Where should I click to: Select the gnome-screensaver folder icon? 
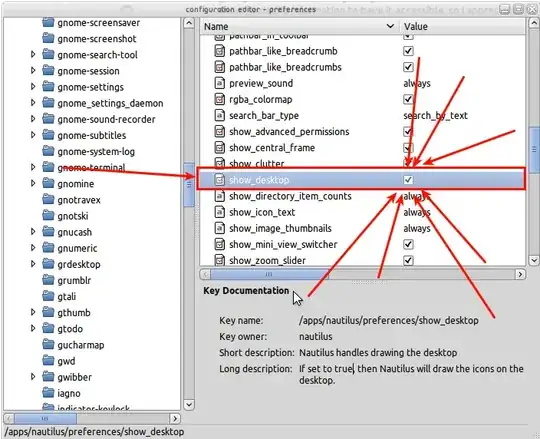[x=48, y=22]
